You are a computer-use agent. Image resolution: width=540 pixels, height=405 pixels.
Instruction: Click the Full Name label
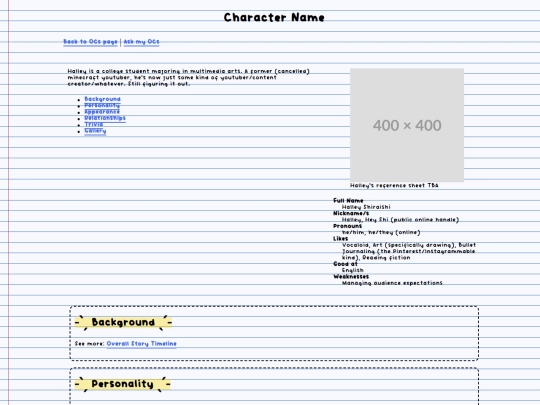pos(348,200)
